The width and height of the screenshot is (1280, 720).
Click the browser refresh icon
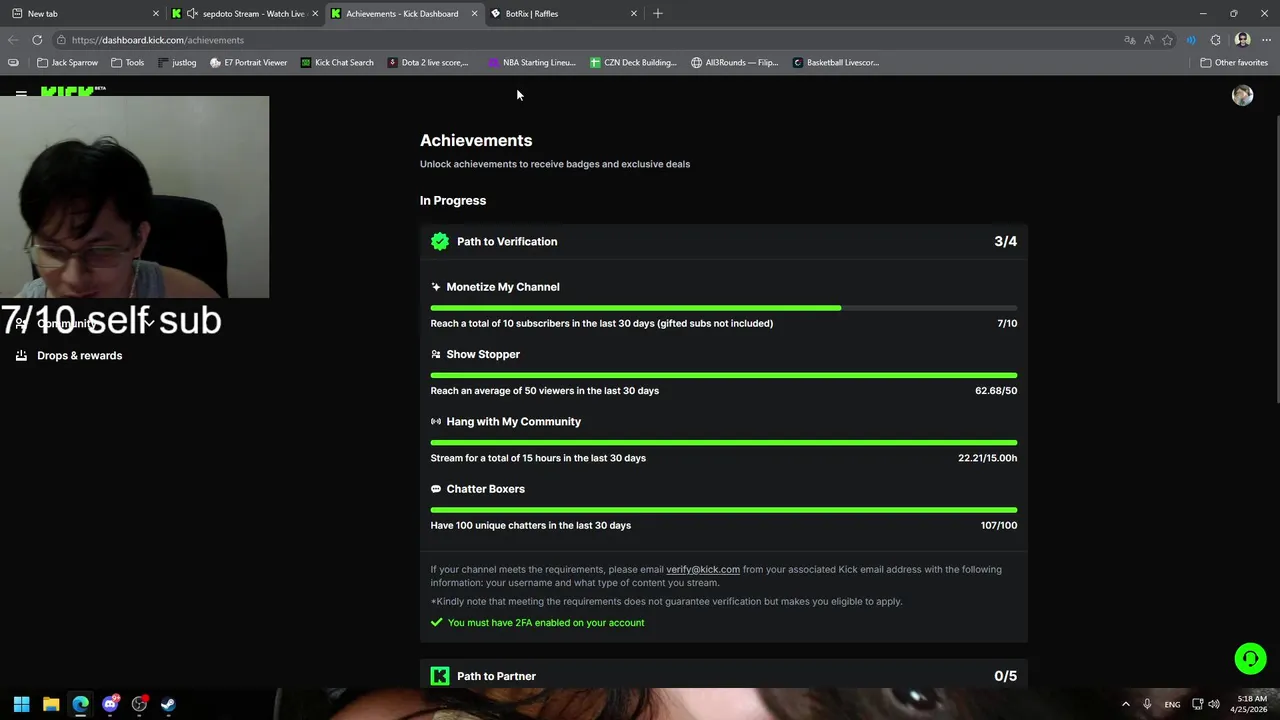pos(37,40)
